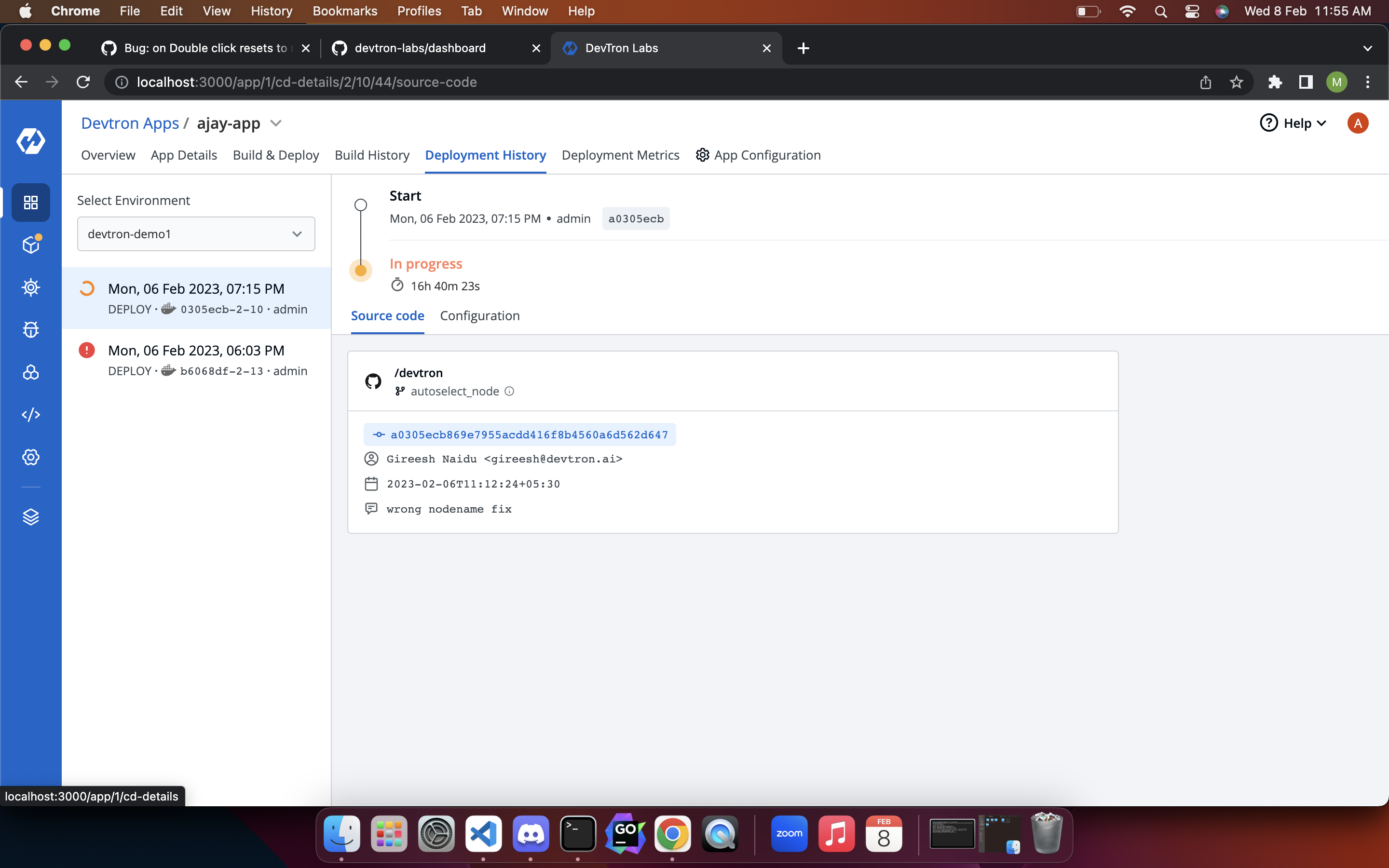Go to the Build History tab
Viewport: 1389px width, 868px height.
pyautogui.click(x=371, y=155)
